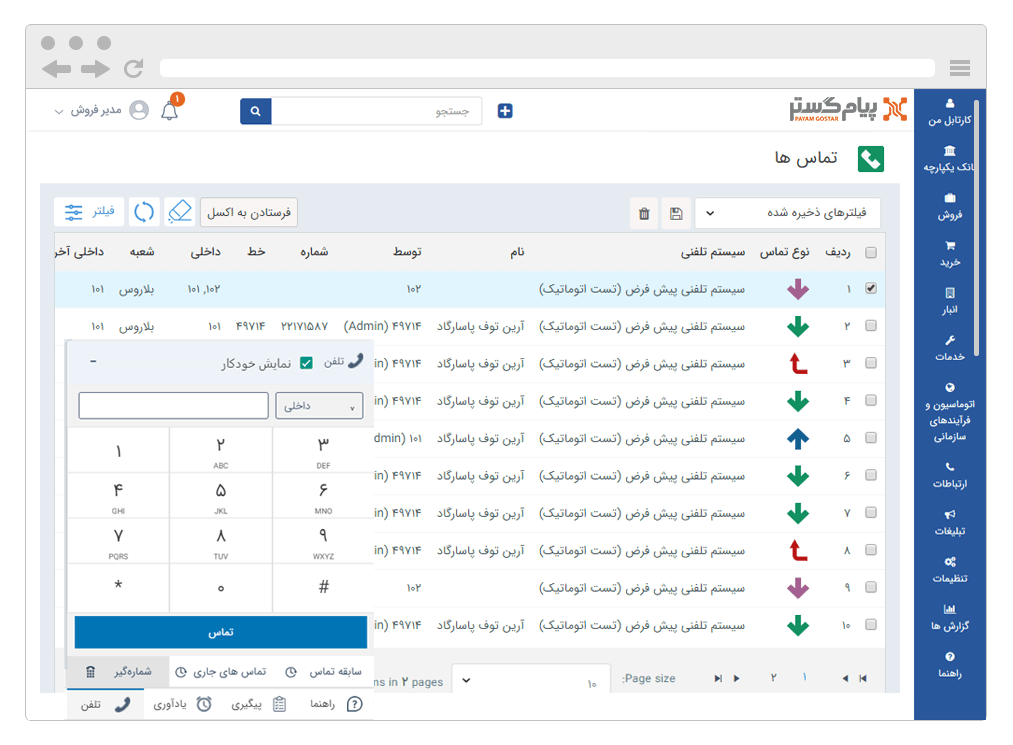
Task: Open the داخلی dropdown in the dialer
Action: 319,405
